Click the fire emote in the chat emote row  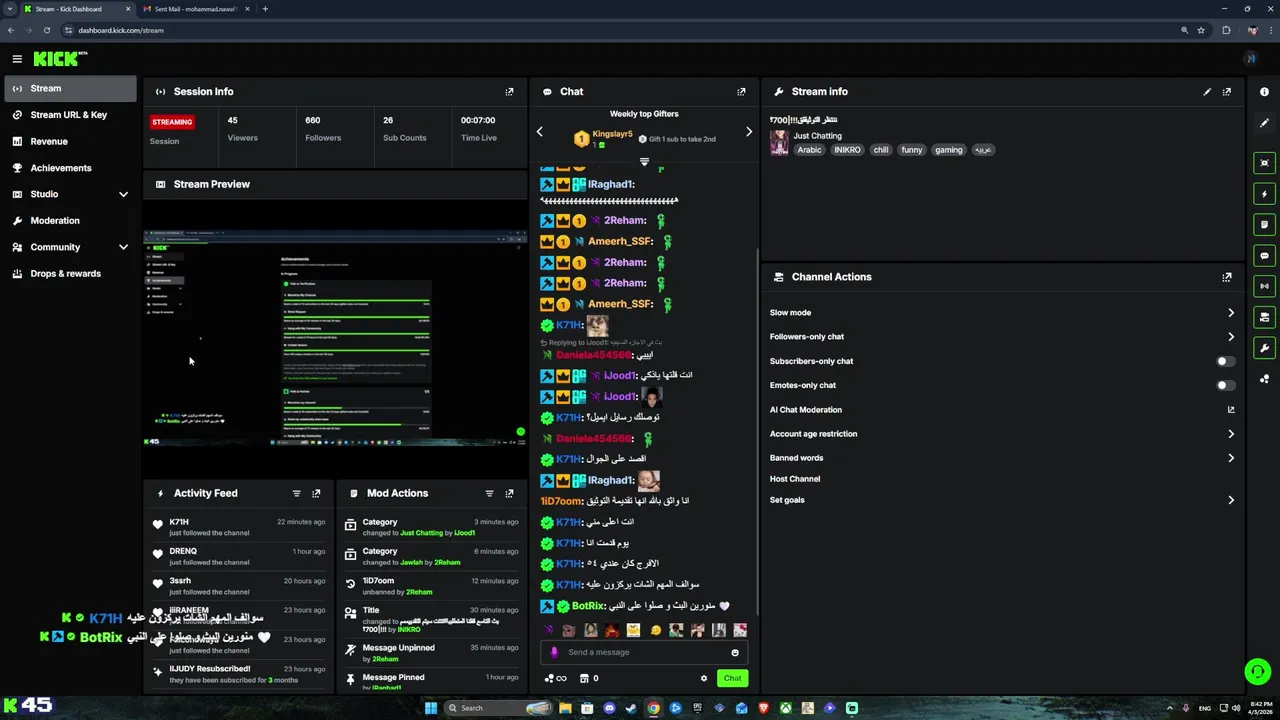pos(611,630)
